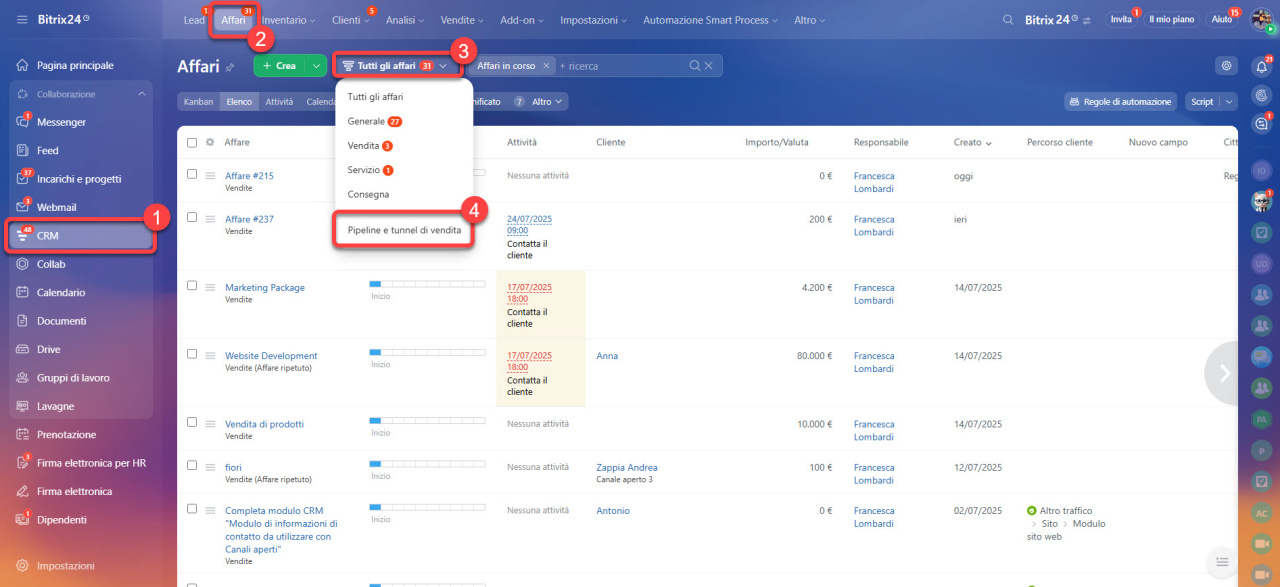Expand the Inventario top menu
This screenshot has width=1280, height=587.
coord(288,20)
